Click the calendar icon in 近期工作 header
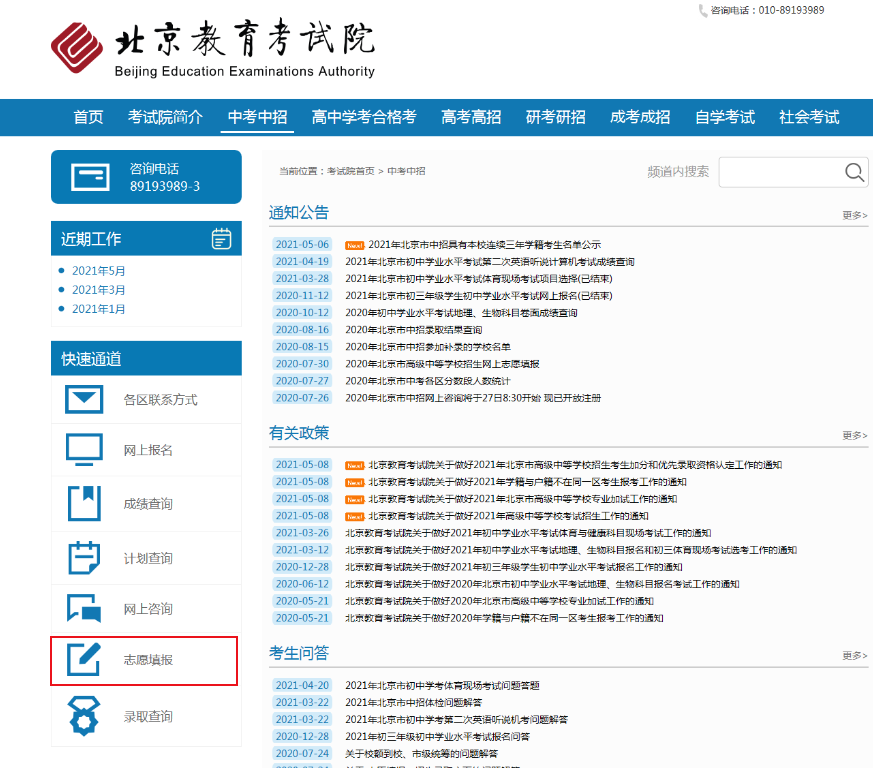873x768 pixels. tap(222, 238)
